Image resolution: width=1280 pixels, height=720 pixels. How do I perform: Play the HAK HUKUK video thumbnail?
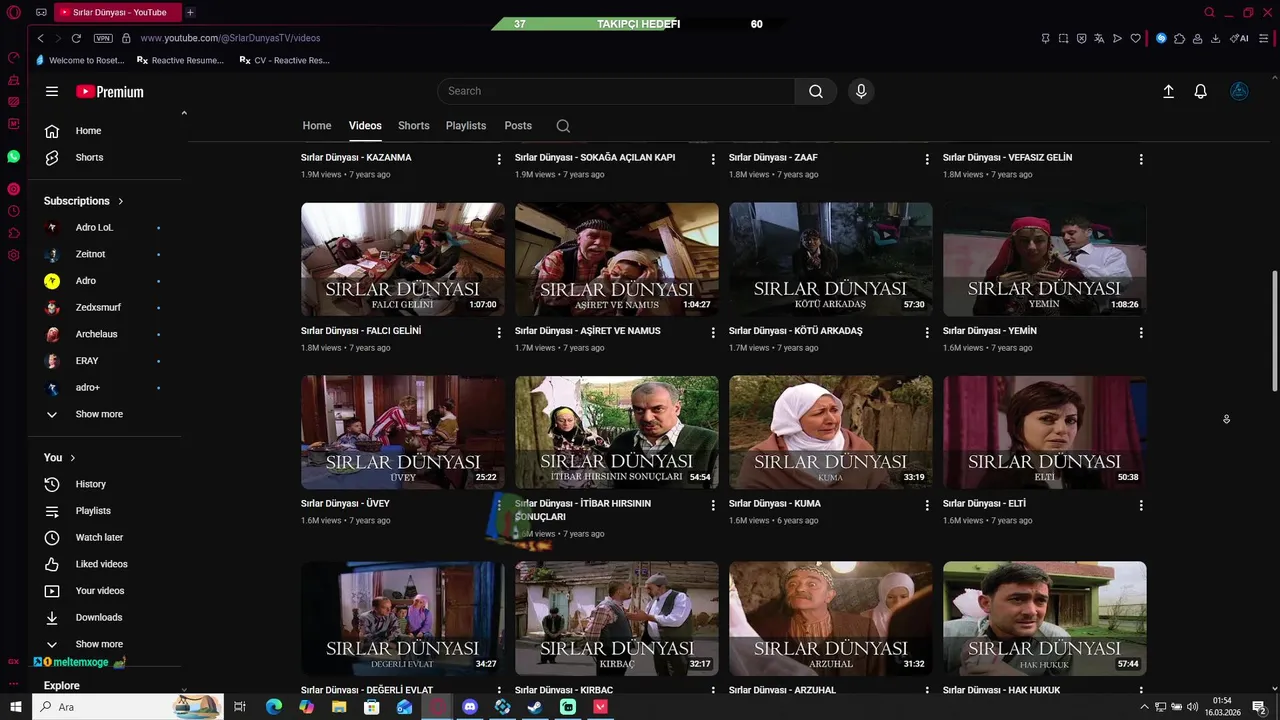[1045, 618]
